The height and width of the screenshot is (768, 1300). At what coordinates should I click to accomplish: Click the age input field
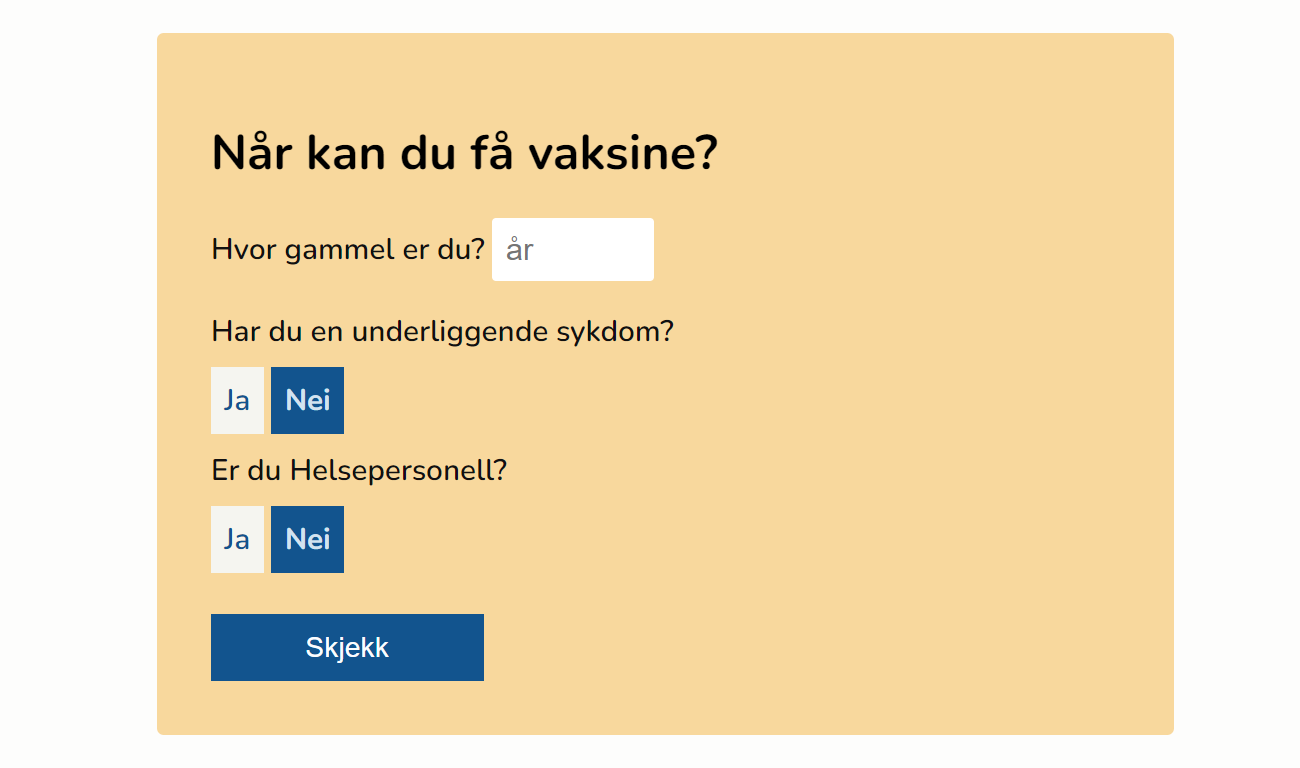pos(572,250)
